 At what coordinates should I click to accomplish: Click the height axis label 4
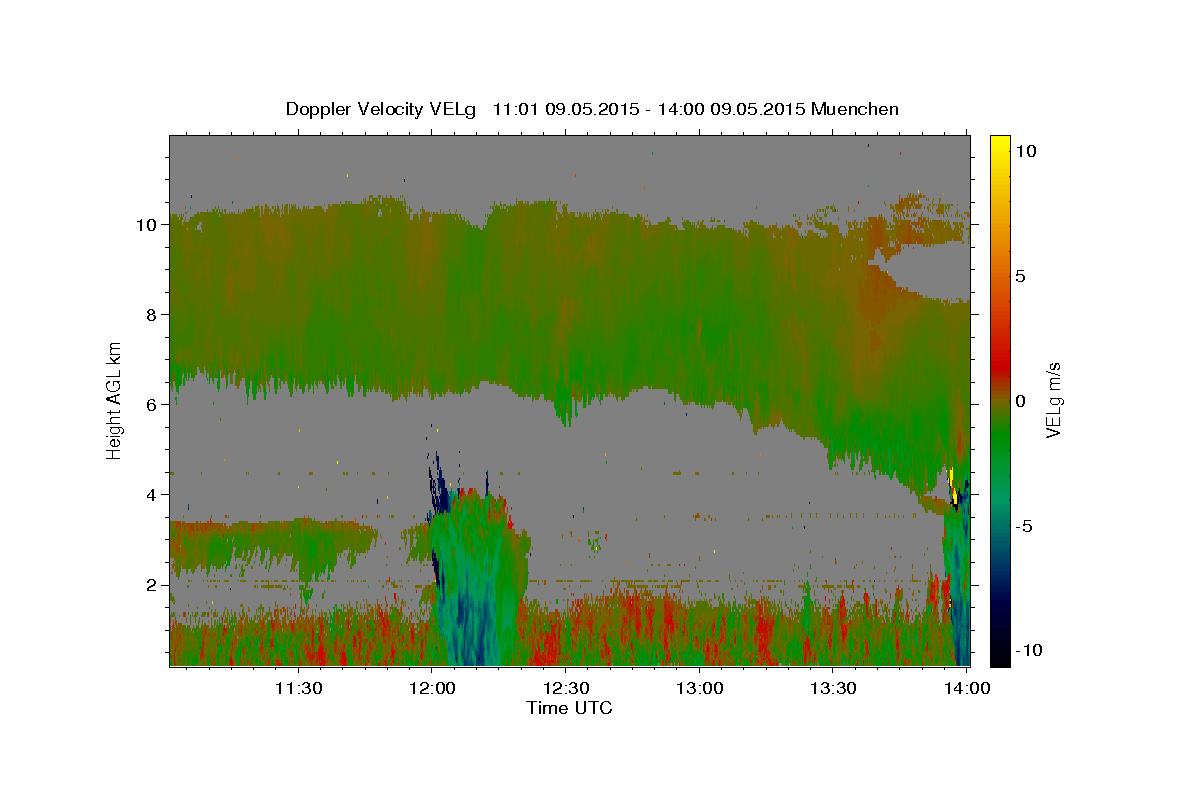point(152,494)
